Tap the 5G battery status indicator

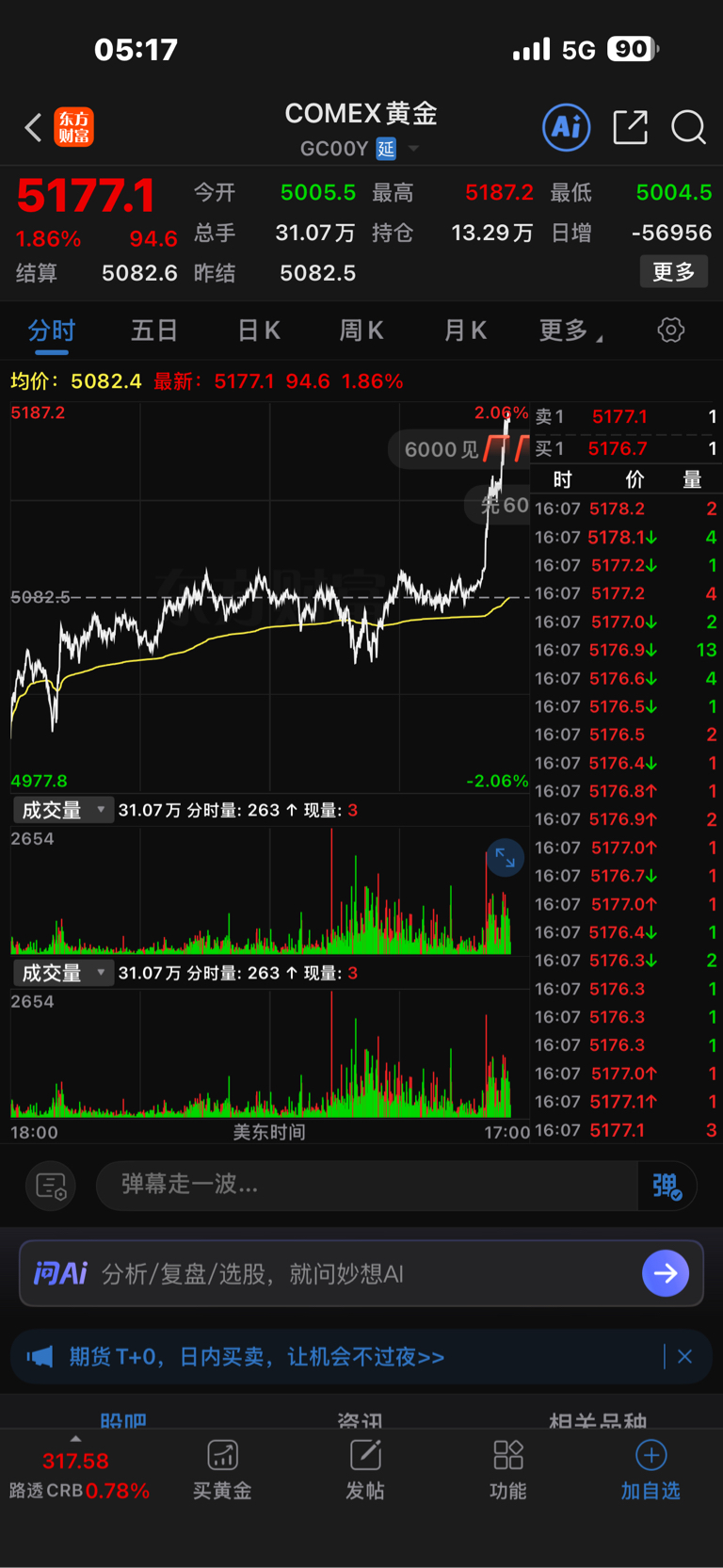631,49
